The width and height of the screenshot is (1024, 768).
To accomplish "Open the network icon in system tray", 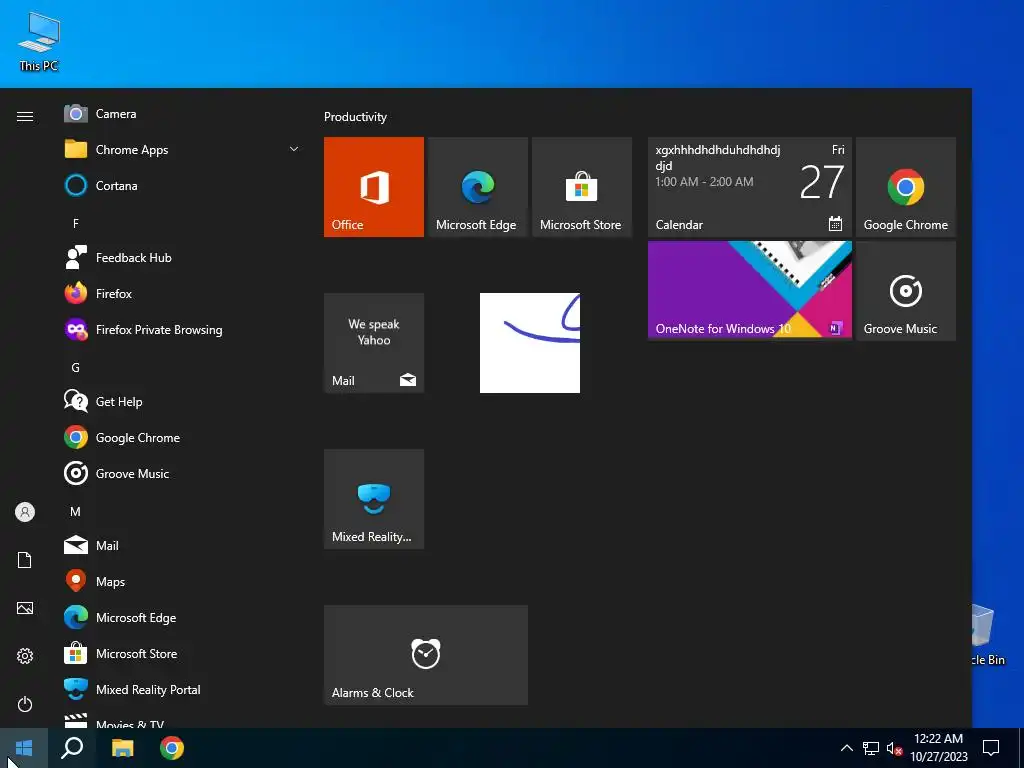I will (871, 748).
